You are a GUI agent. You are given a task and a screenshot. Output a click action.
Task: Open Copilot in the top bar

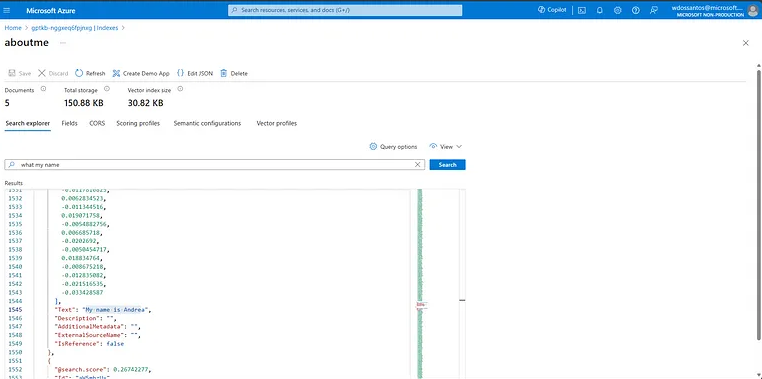point(552,10)
